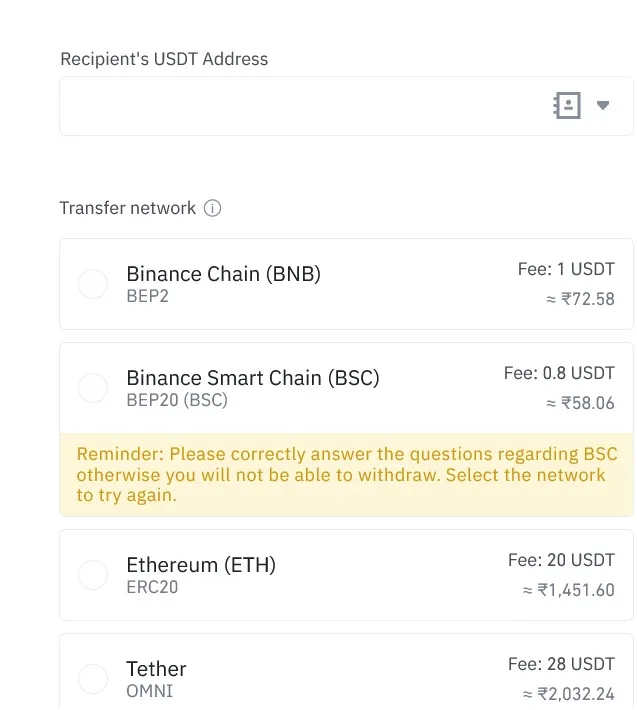Screen dimensions: 637x710
Task: Select the Tether OMNI radio button
Action: (x=93, y=679)
